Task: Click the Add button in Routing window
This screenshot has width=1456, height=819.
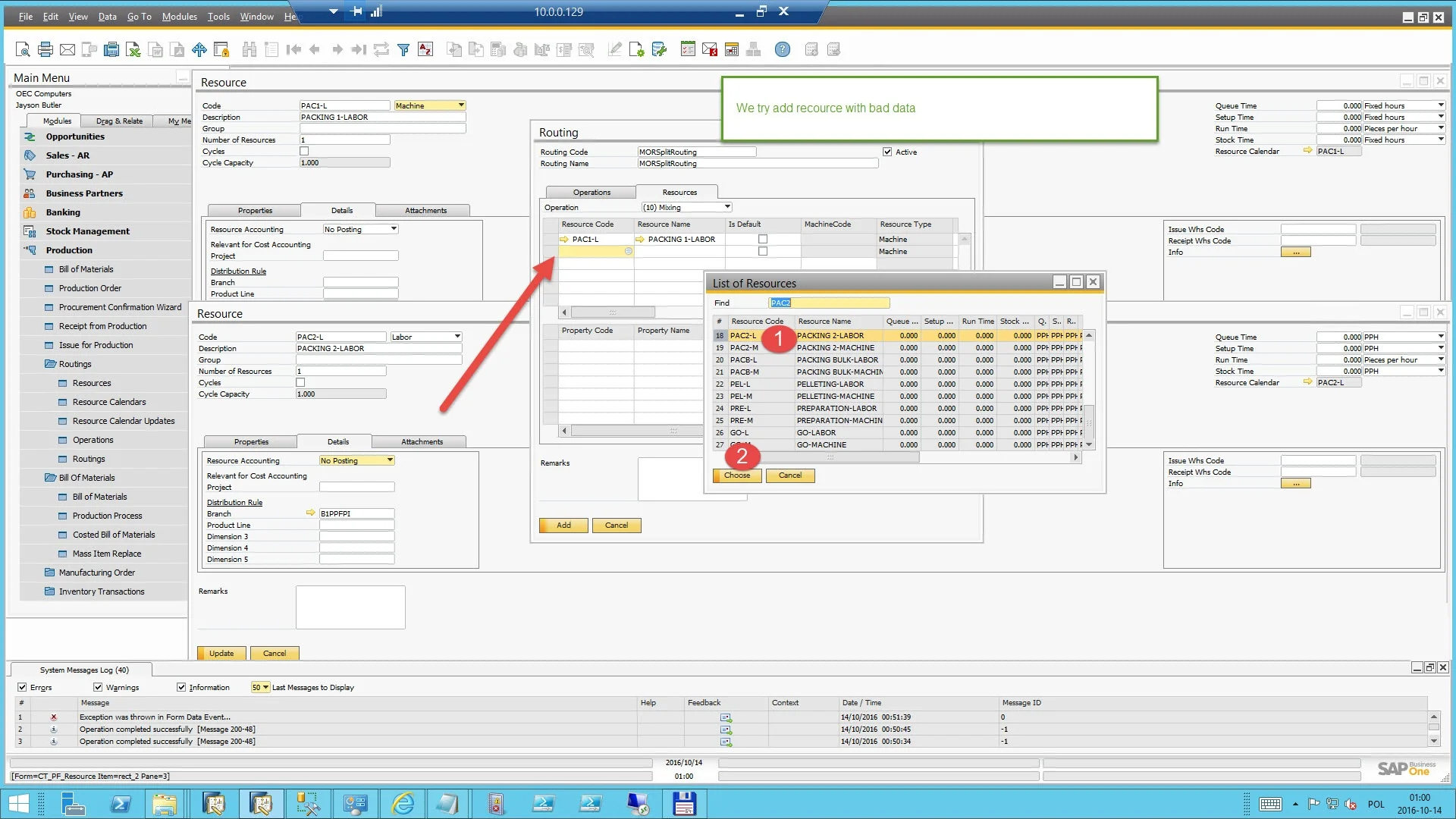Action: 563,526
